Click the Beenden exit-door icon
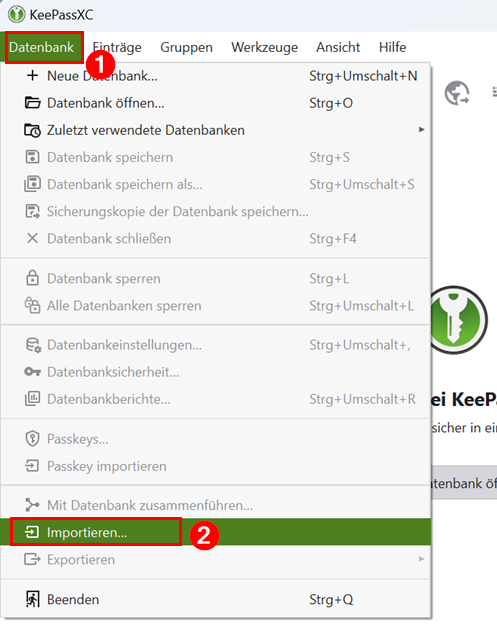This screenshot has height=630, width=497. [x=32, y=599]
